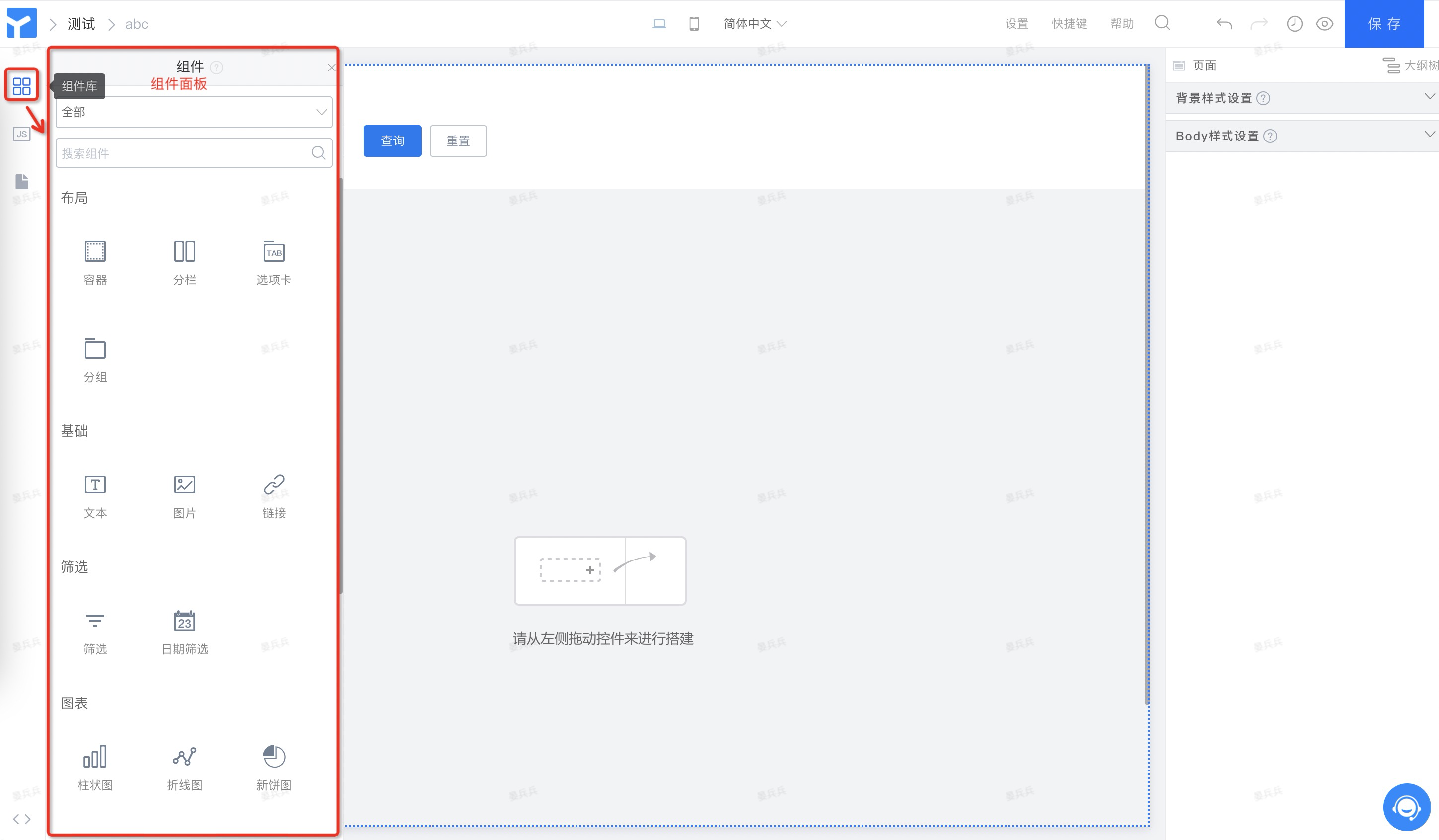The height and width of the screenshot is (840, 1439).
Task: Switch to the 页面 tab
Action: pyautogui.click(x=1195, y=65)
